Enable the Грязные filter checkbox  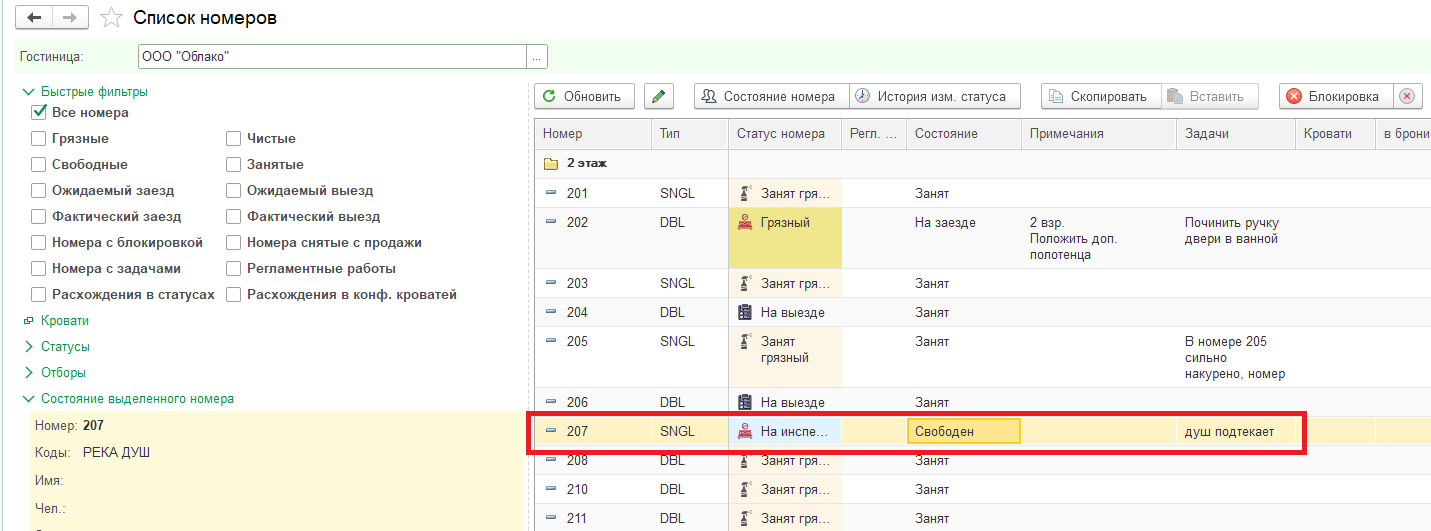39,138
